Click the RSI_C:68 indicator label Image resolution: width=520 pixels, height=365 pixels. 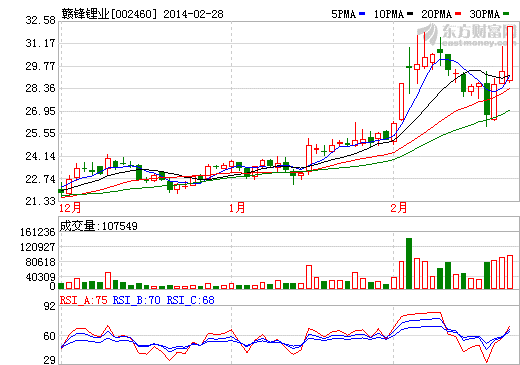click(191, 300)
